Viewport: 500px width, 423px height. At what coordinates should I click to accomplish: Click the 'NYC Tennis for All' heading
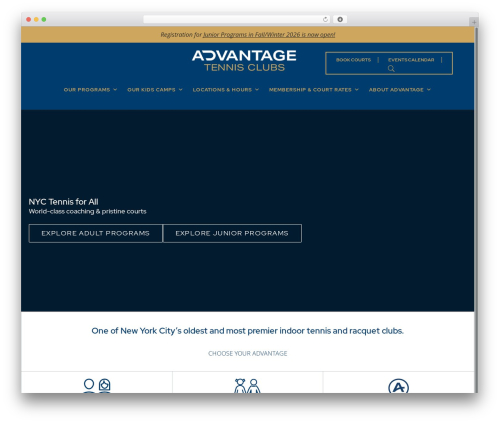63,202
